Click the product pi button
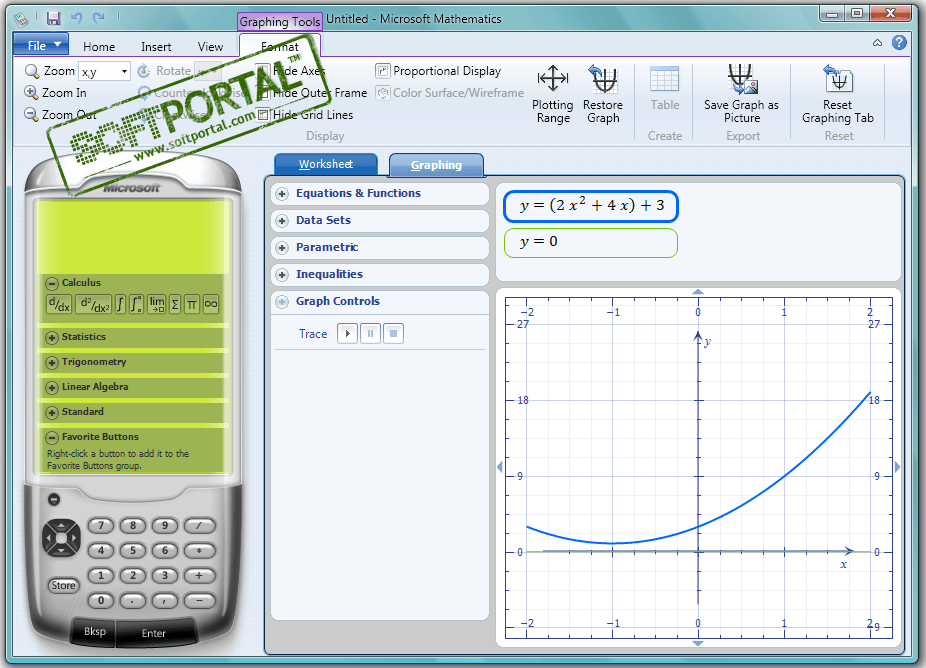The height and width of the screenshot is (668, 926). click(192, 305)
